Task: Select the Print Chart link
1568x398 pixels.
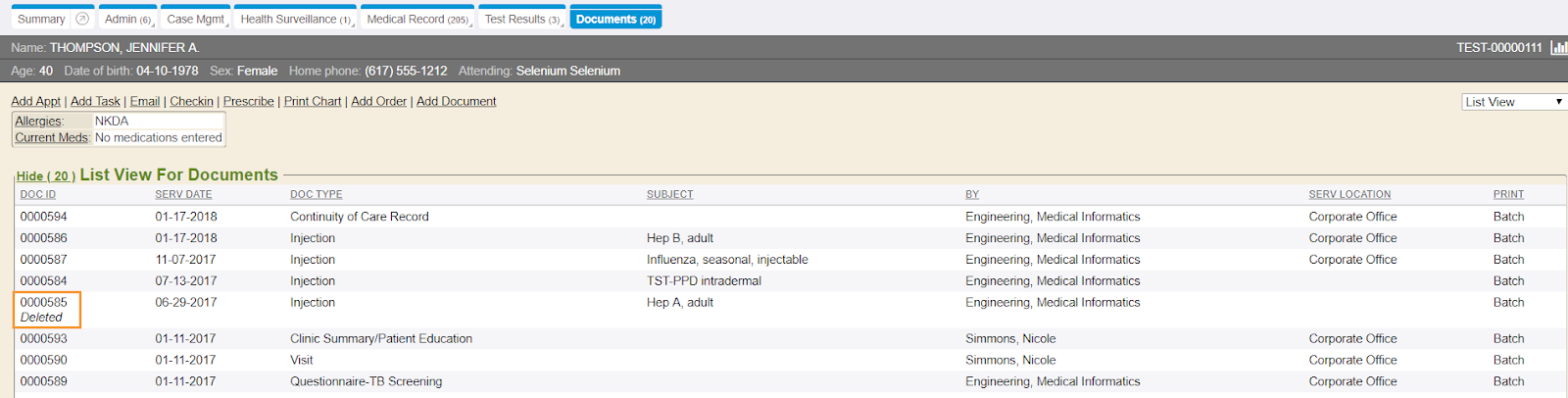Action: [313, 101]
